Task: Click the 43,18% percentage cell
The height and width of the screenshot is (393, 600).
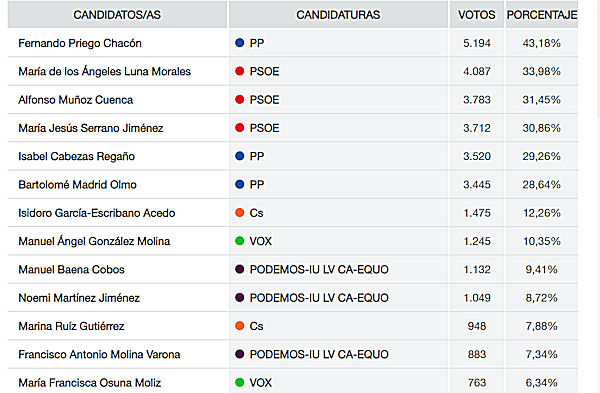Action: point(542,43)
